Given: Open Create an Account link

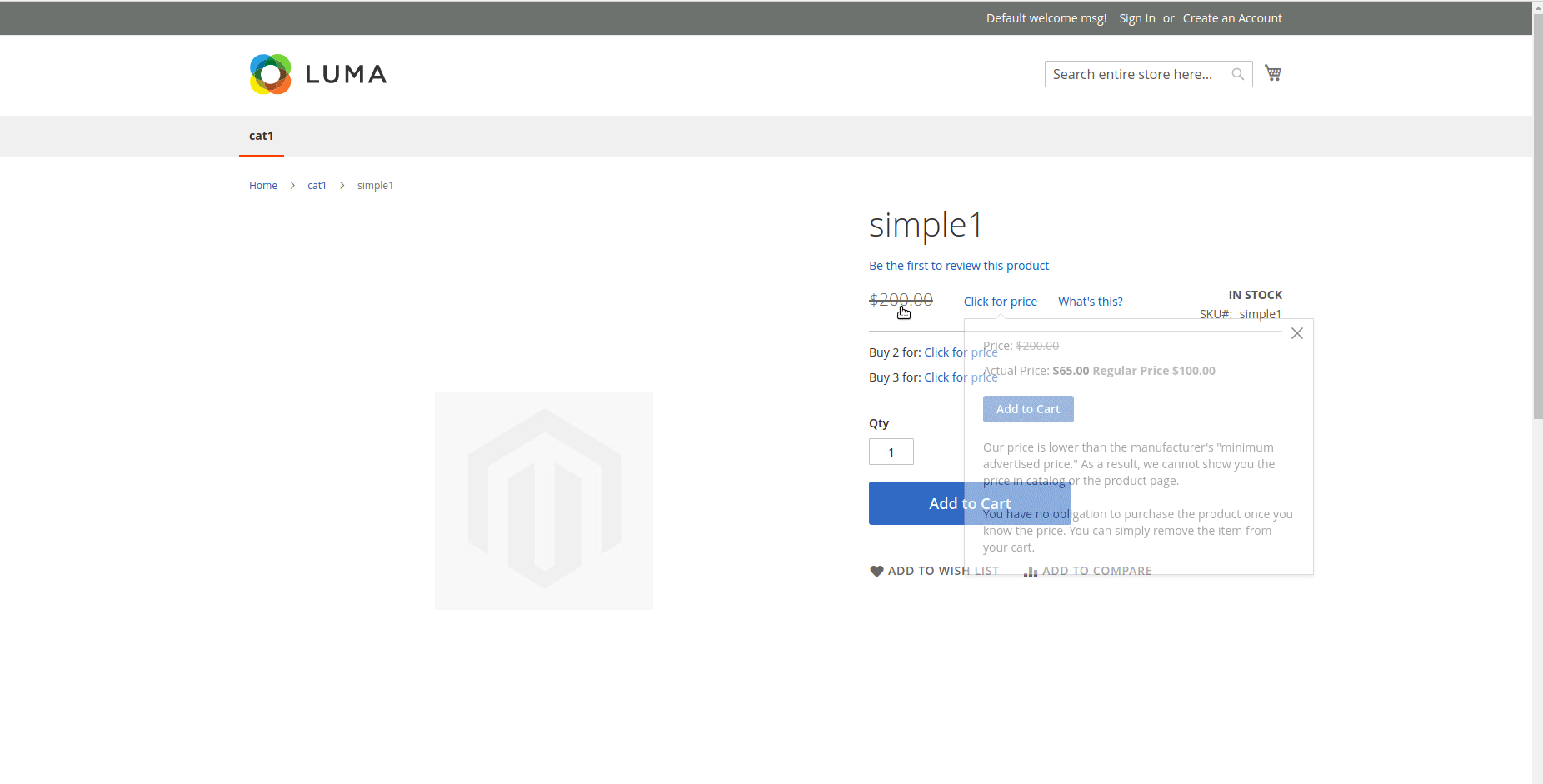Looking at the screenshot, I should [x=1232, y=18].
